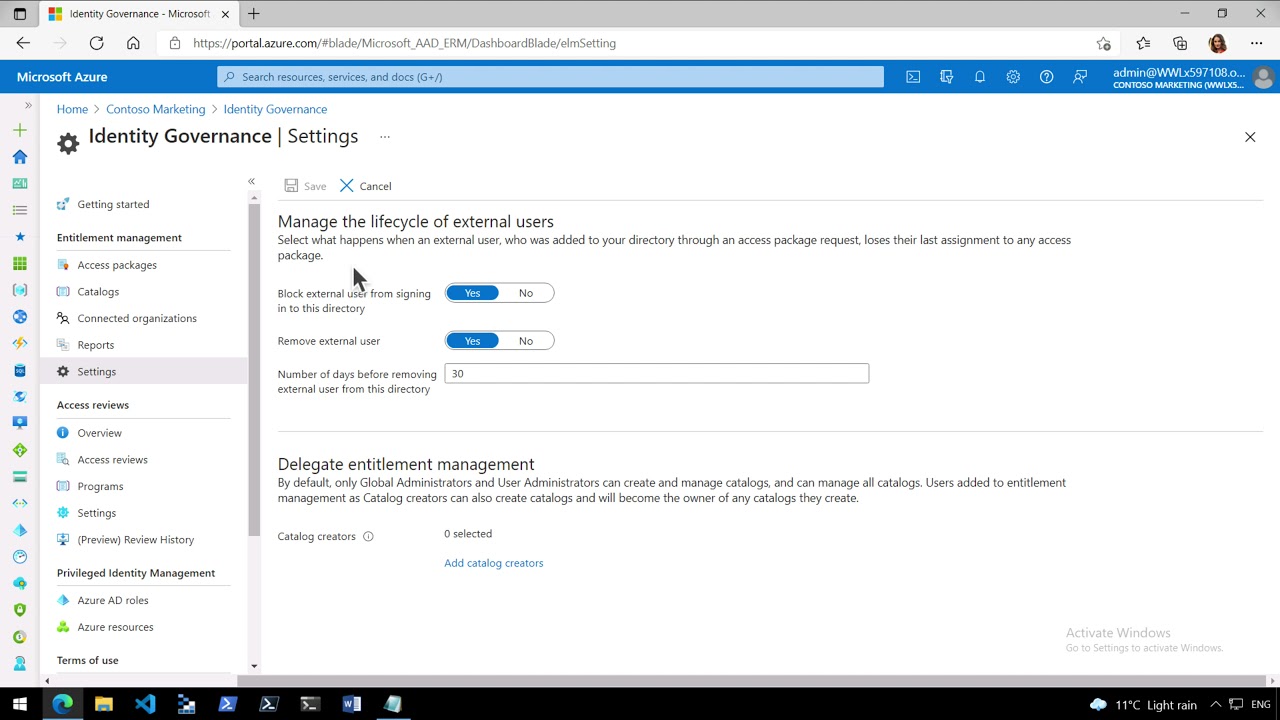Open Connected organizations in the sidebar
The width and height of the screenshot is (1280, 720).
coord(137,318)
